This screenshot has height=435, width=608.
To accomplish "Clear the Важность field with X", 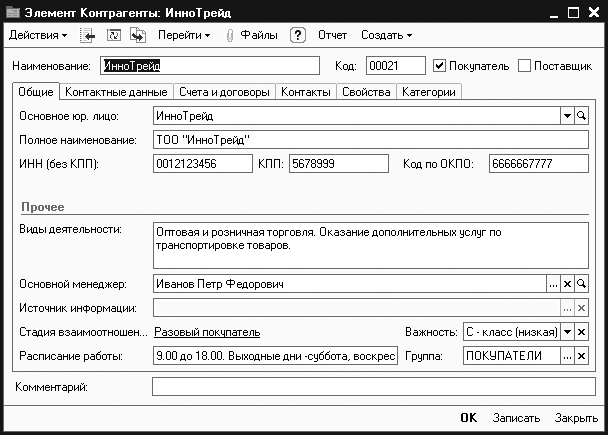I will pyautogui.click(x=581, y=332).
